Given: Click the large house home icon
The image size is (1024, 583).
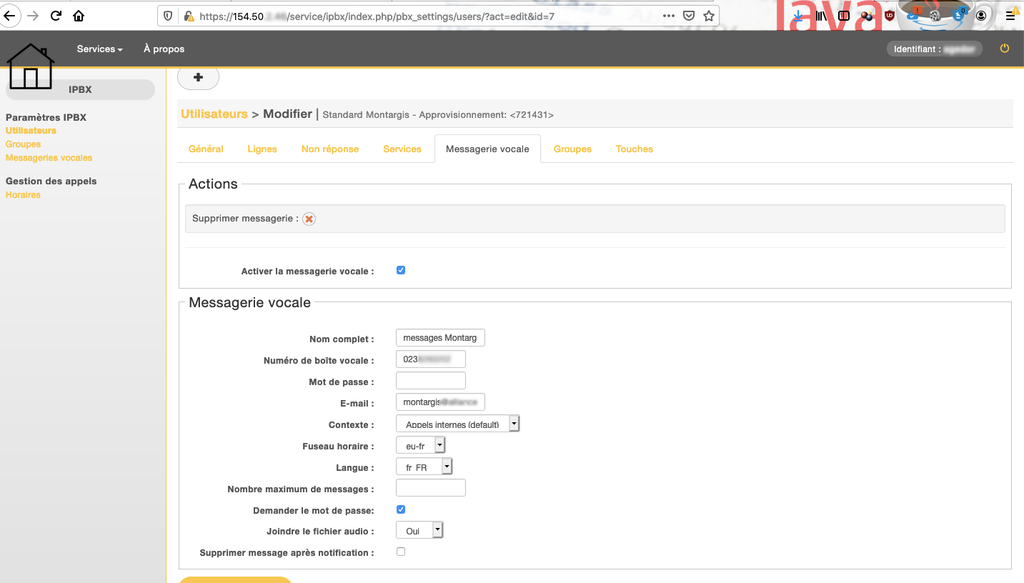Looking at the screenshot, I should 30,67.
